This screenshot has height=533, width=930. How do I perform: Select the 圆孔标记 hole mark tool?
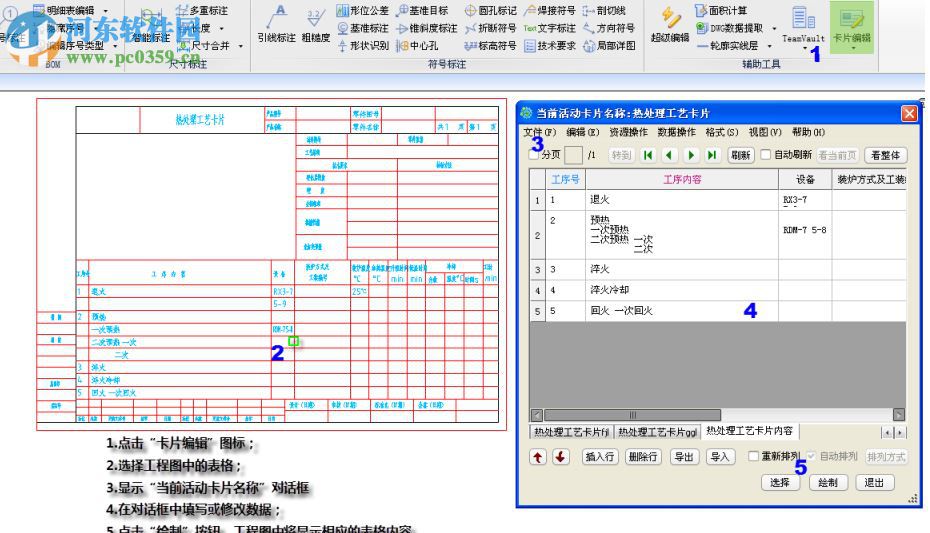coord(491,10)
